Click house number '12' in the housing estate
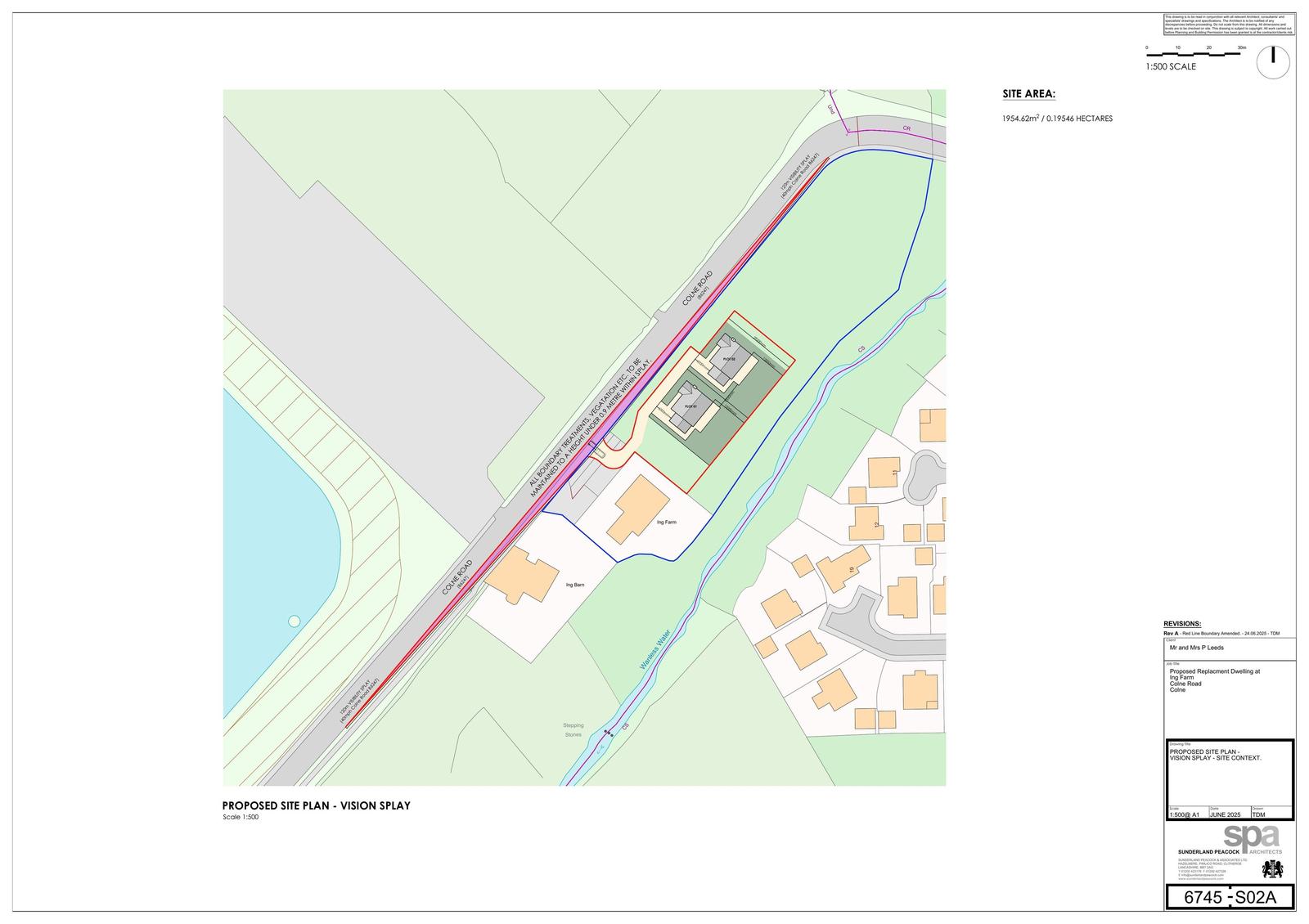1309x924 pixels. pyautogui.click(x=875, y=525)
